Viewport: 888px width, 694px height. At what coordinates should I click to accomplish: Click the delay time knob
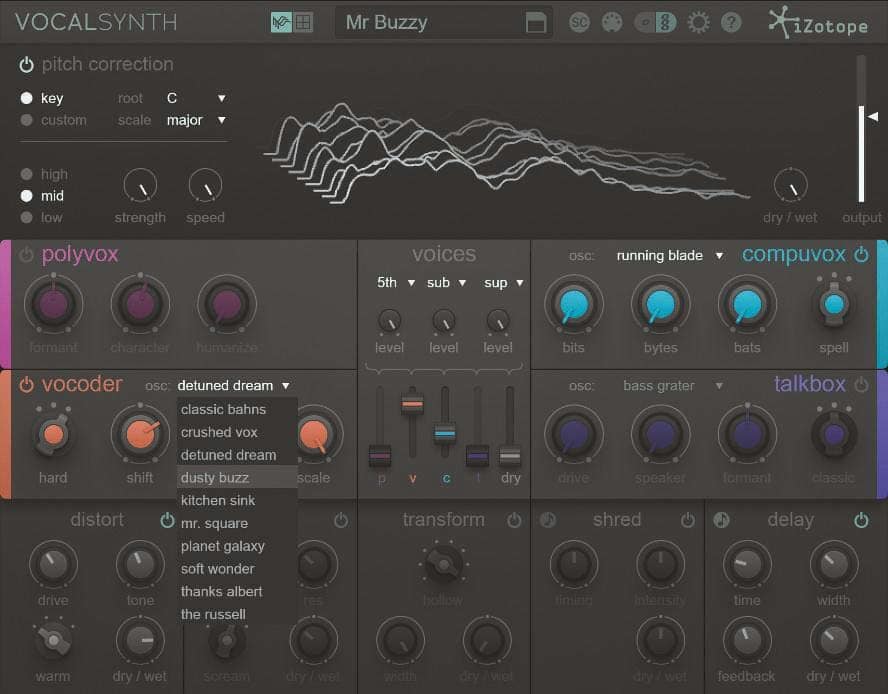point(747,564)
